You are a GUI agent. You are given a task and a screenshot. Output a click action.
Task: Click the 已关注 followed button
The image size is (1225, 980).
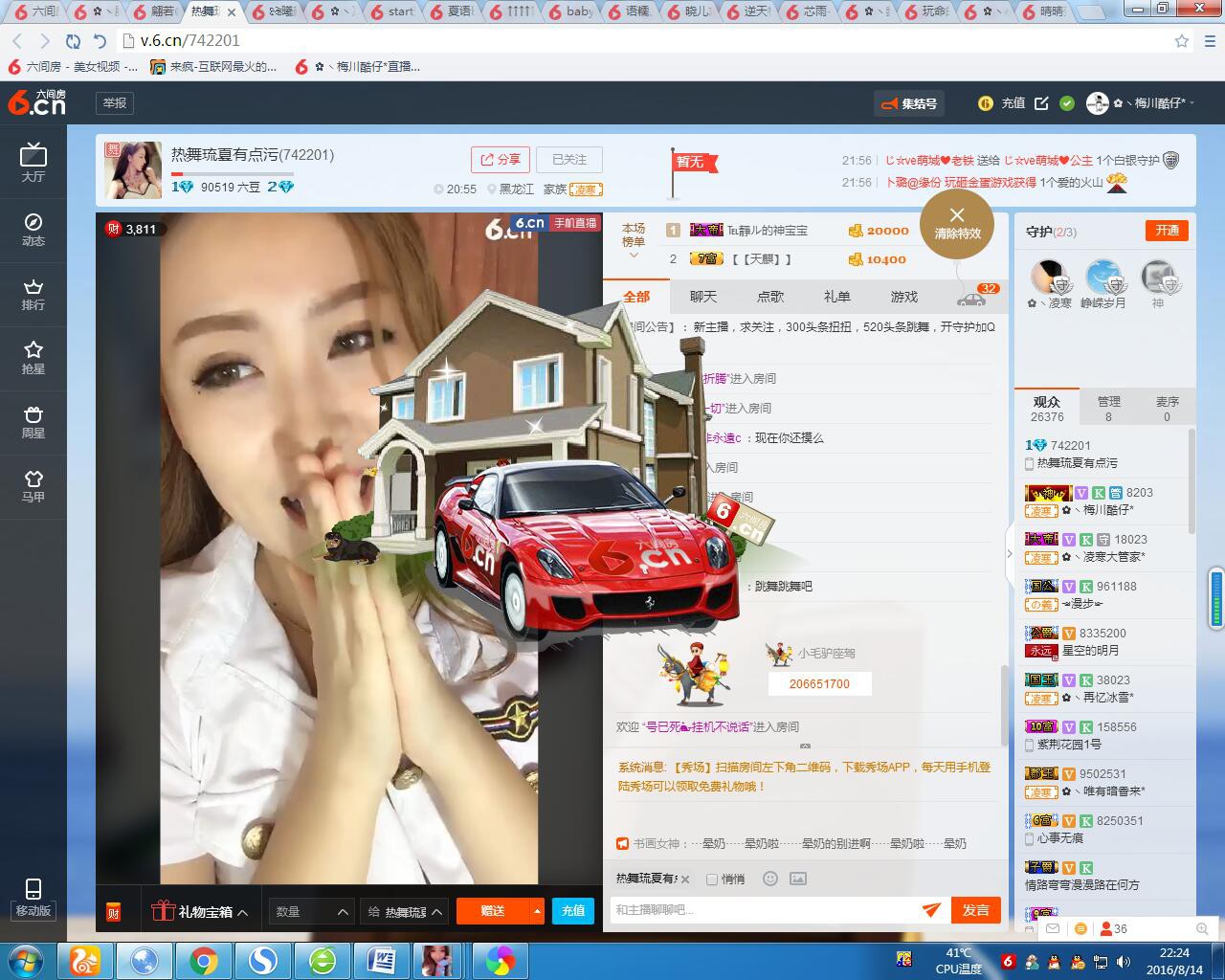568,160
